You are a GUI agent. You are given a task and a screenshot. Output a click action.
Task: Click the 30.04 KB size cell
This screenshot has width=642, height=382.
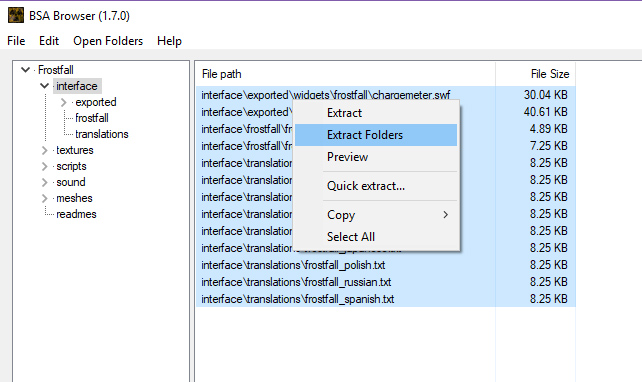point(545,95)
